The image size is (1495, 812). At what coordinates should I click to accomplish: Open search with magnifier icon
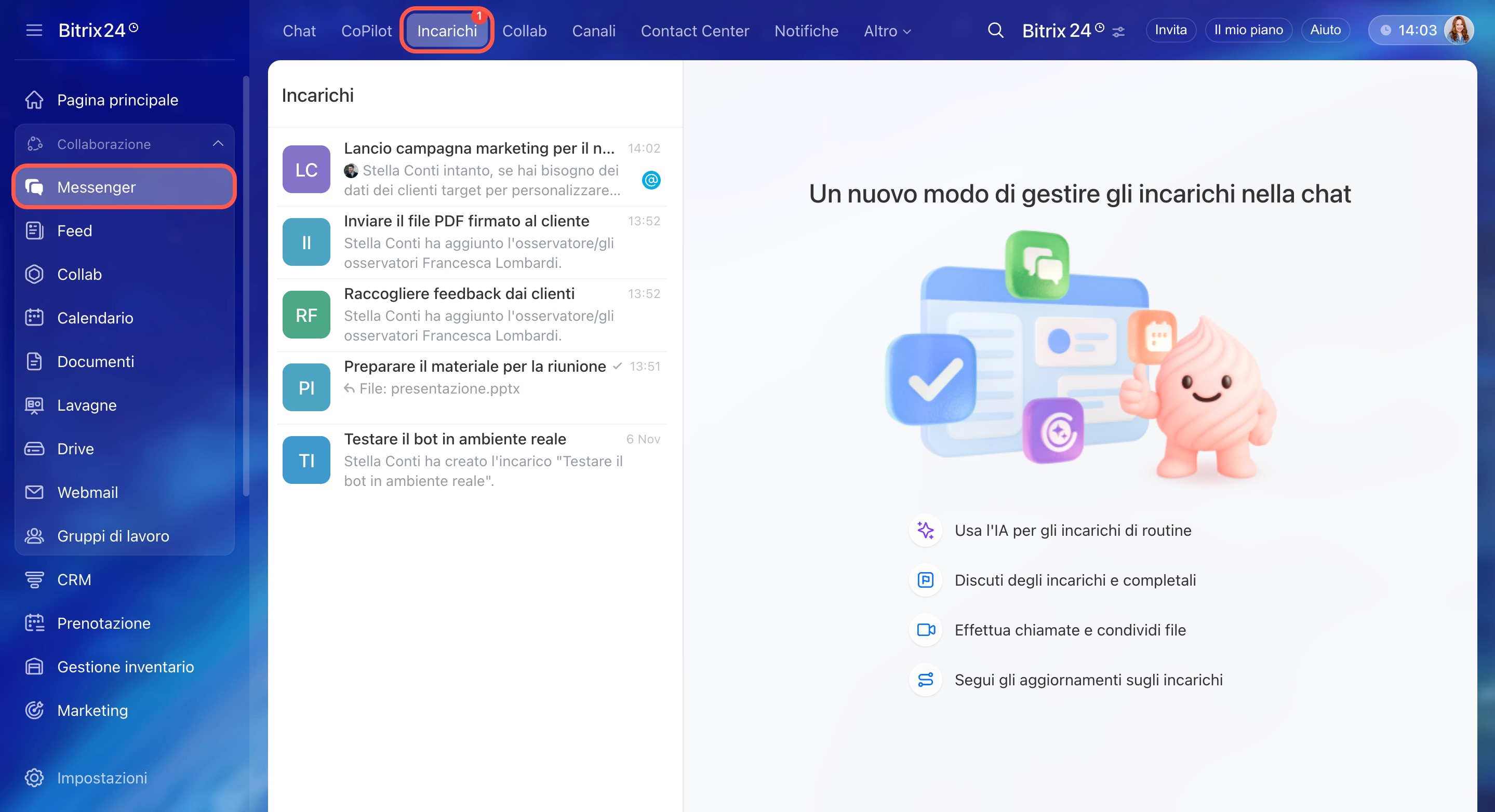pos(995,30)
